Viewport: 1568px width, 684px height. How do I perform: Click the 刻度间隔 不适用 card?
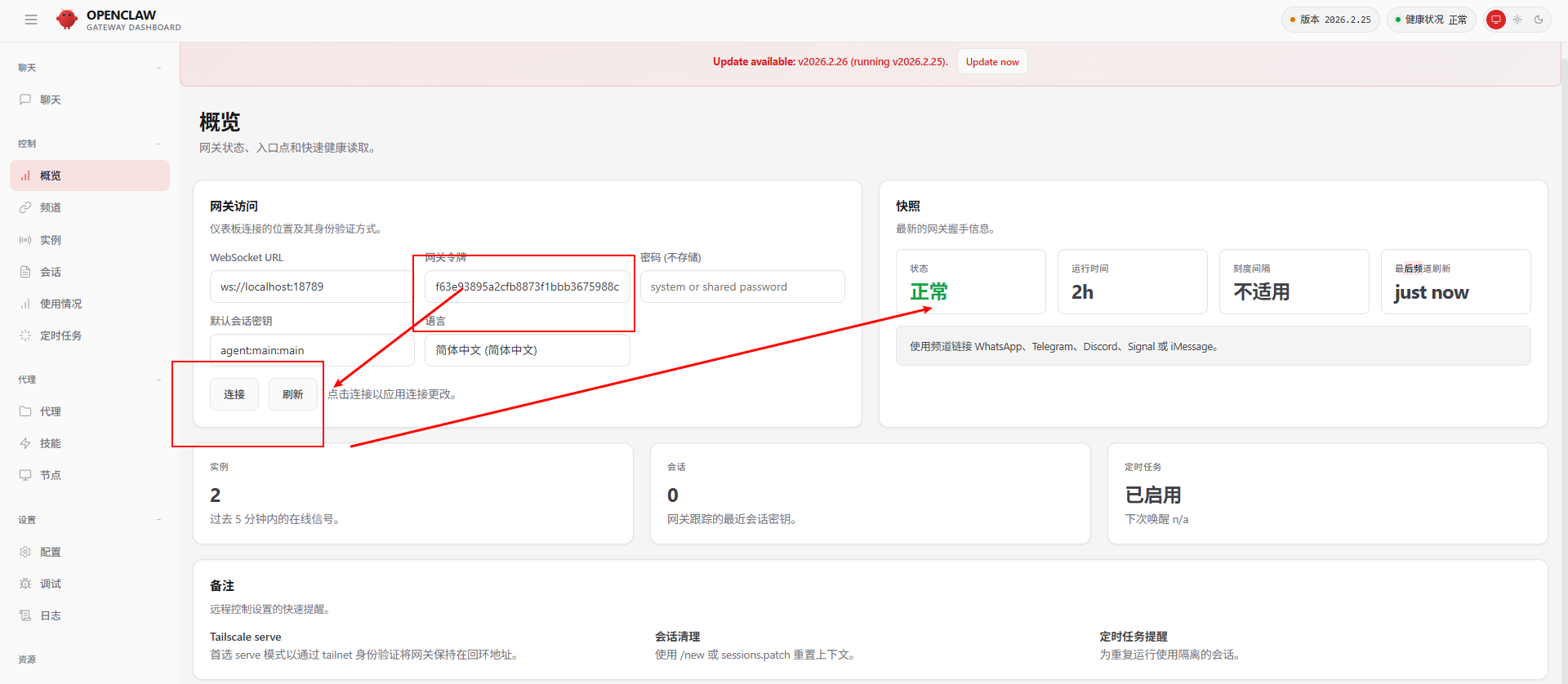[x=1294, y=282]
